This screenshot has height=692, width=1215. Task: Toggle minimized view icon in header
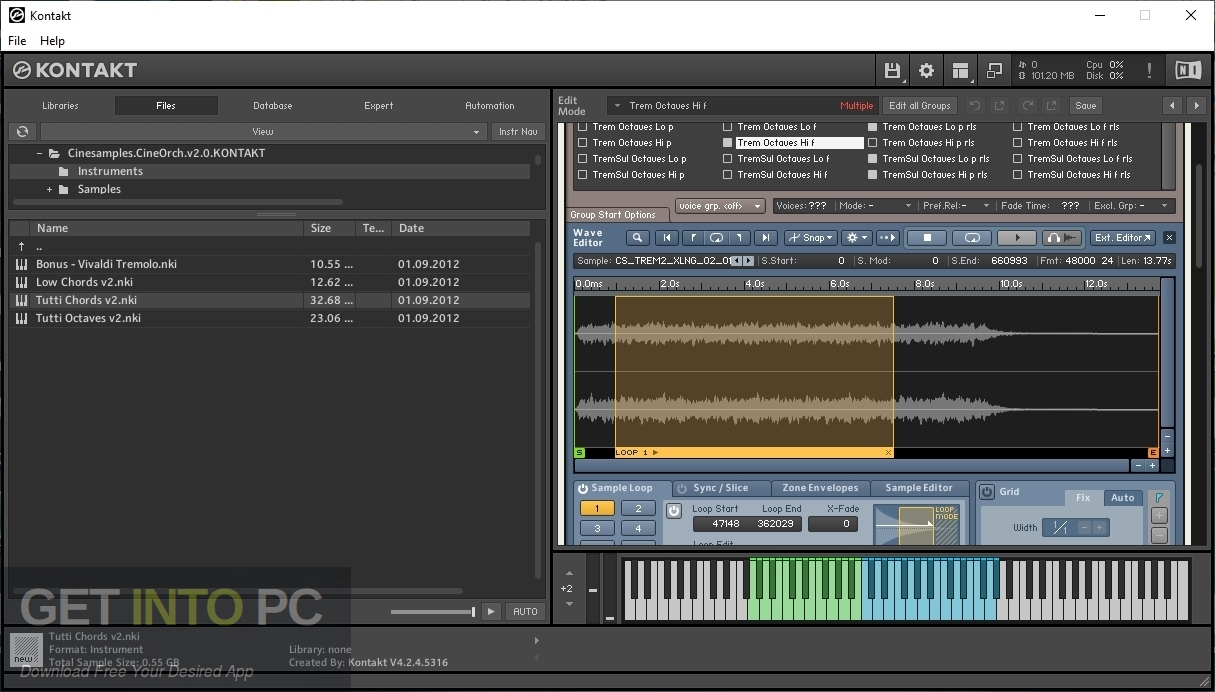pos(994,70)
